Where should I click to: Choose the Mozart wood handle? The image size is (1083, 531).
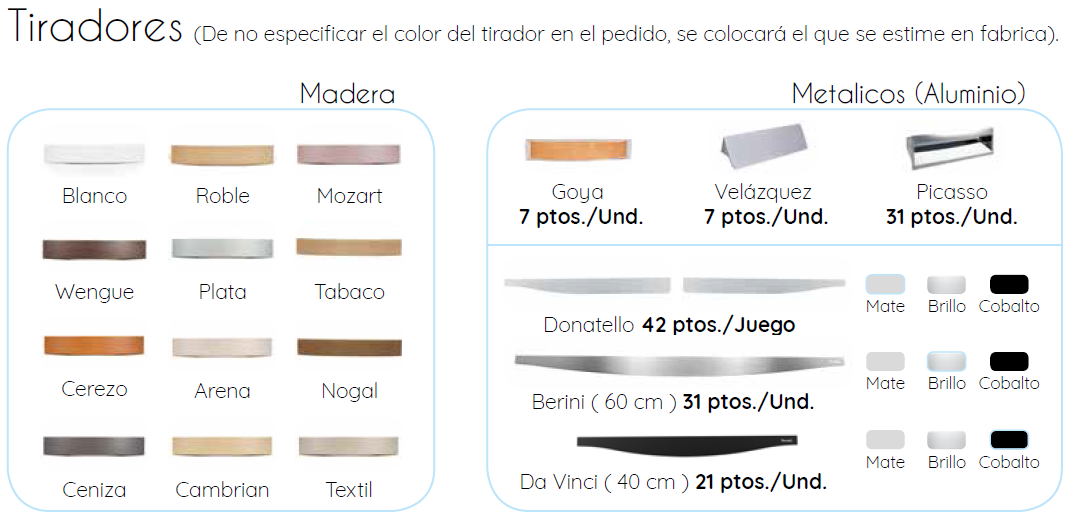(x=349, y=155)
